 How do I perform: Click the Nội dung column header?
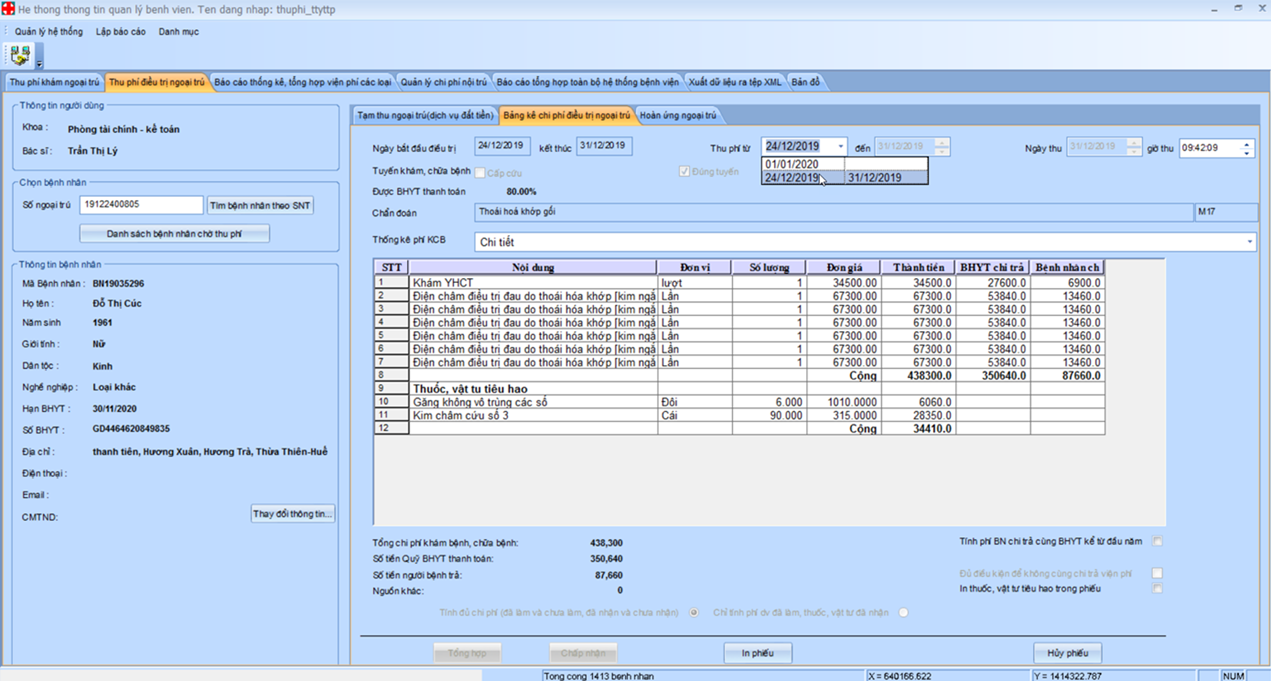click(533, 267)
